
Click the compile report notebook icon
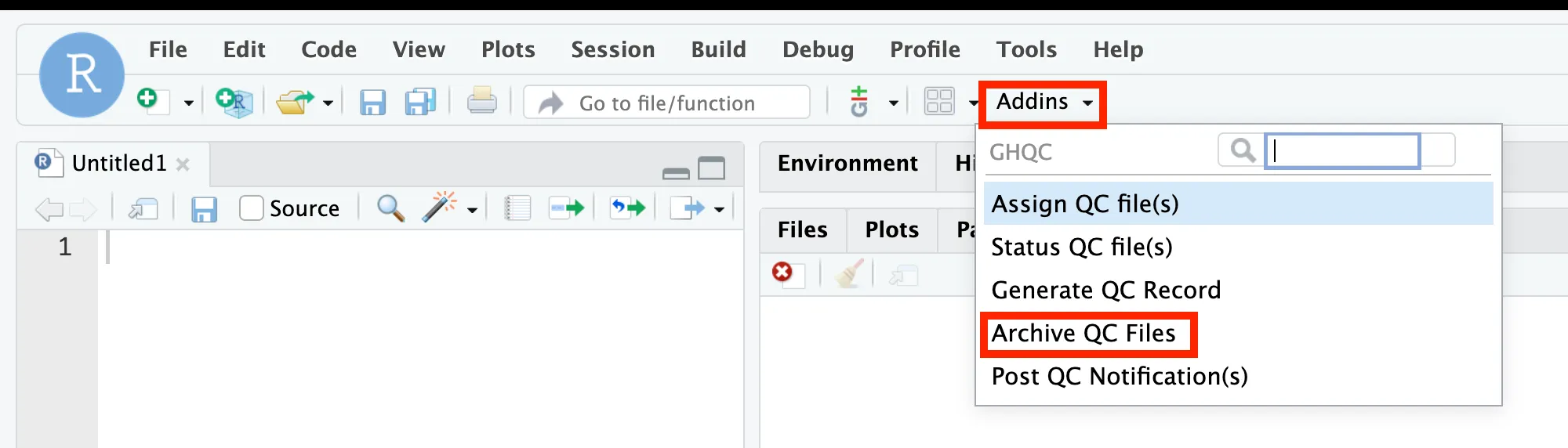tap(517, 208)
